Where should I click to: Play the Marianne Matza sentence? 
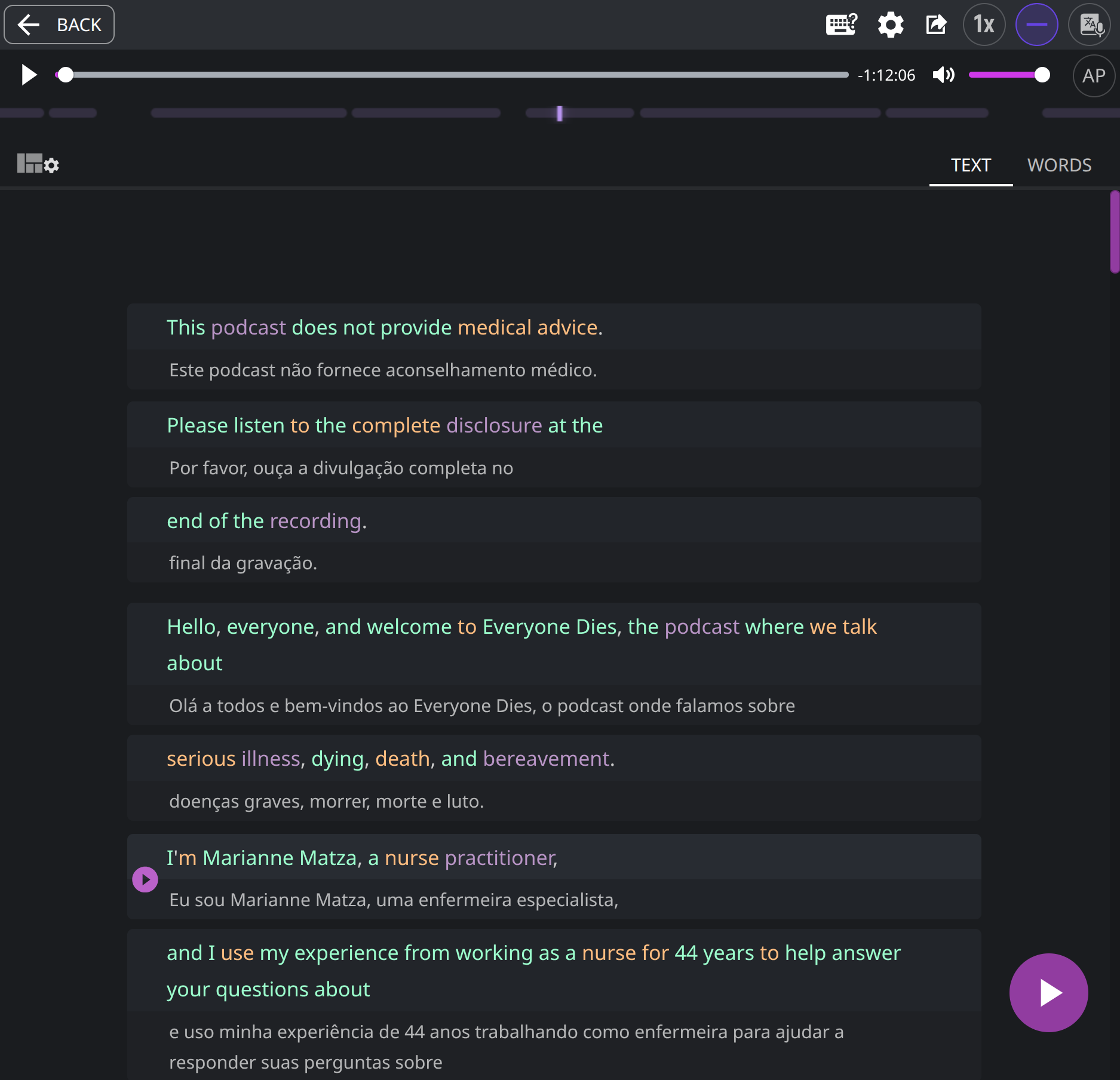(145, 879)
